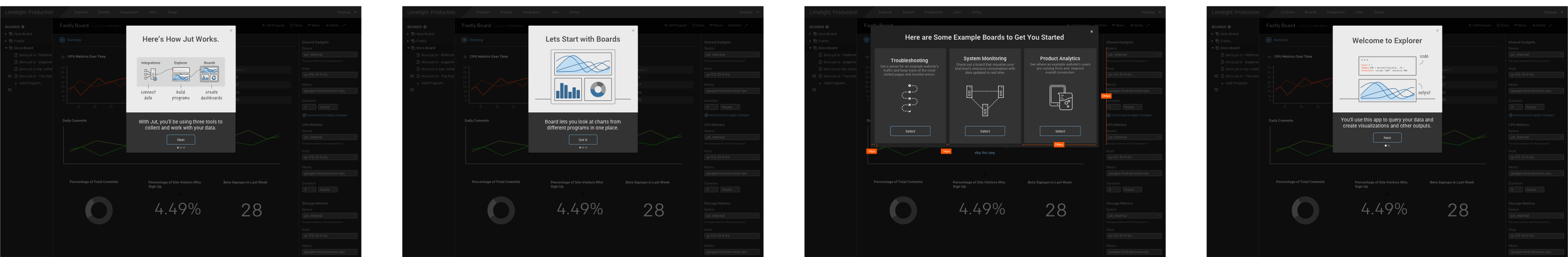Select the System Monitoring example board
The image size is (1568, 257).
pyautogui.click(x=985, y=131)
